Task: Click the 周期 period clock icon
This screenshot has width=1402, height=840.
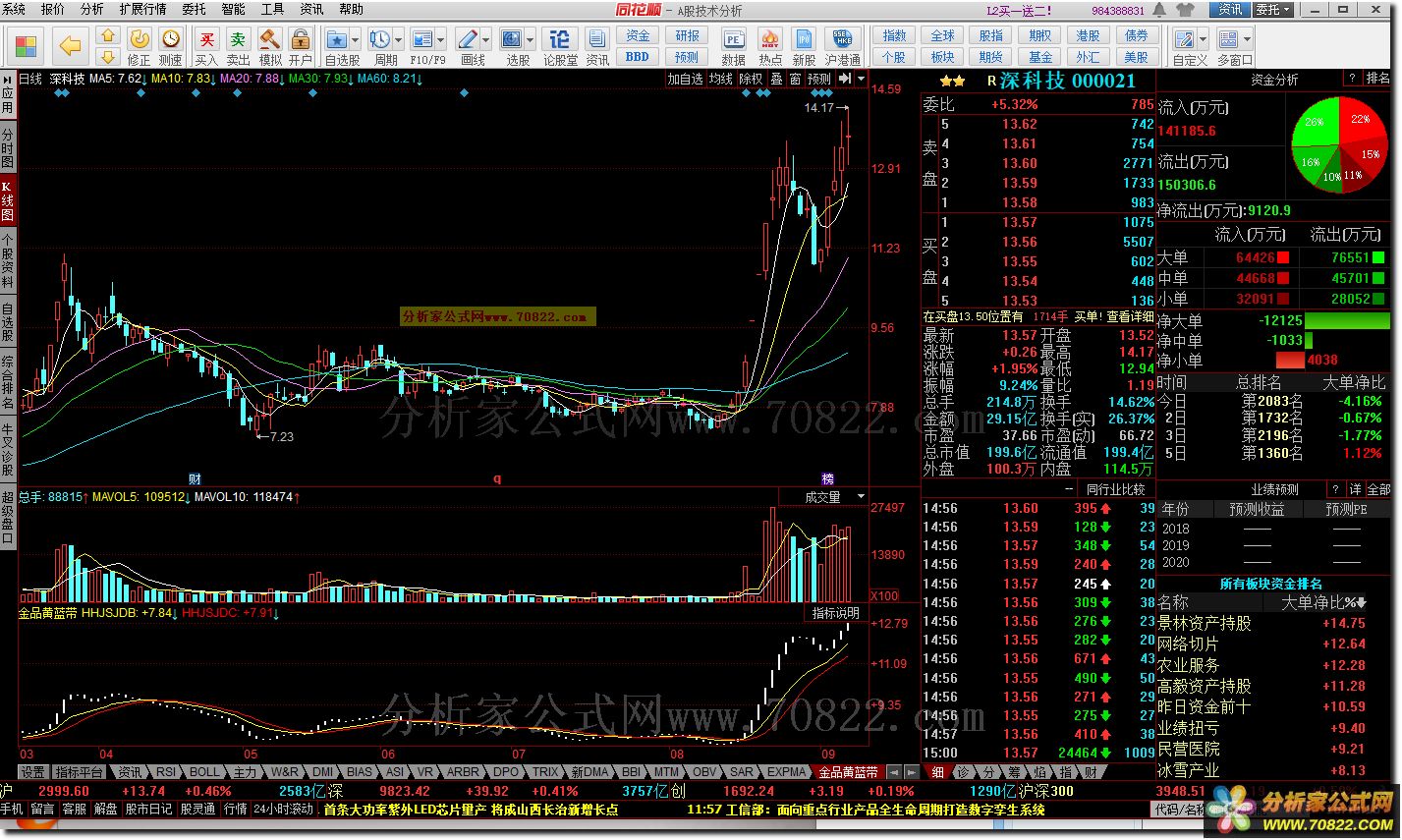Action: pos(378,39)
